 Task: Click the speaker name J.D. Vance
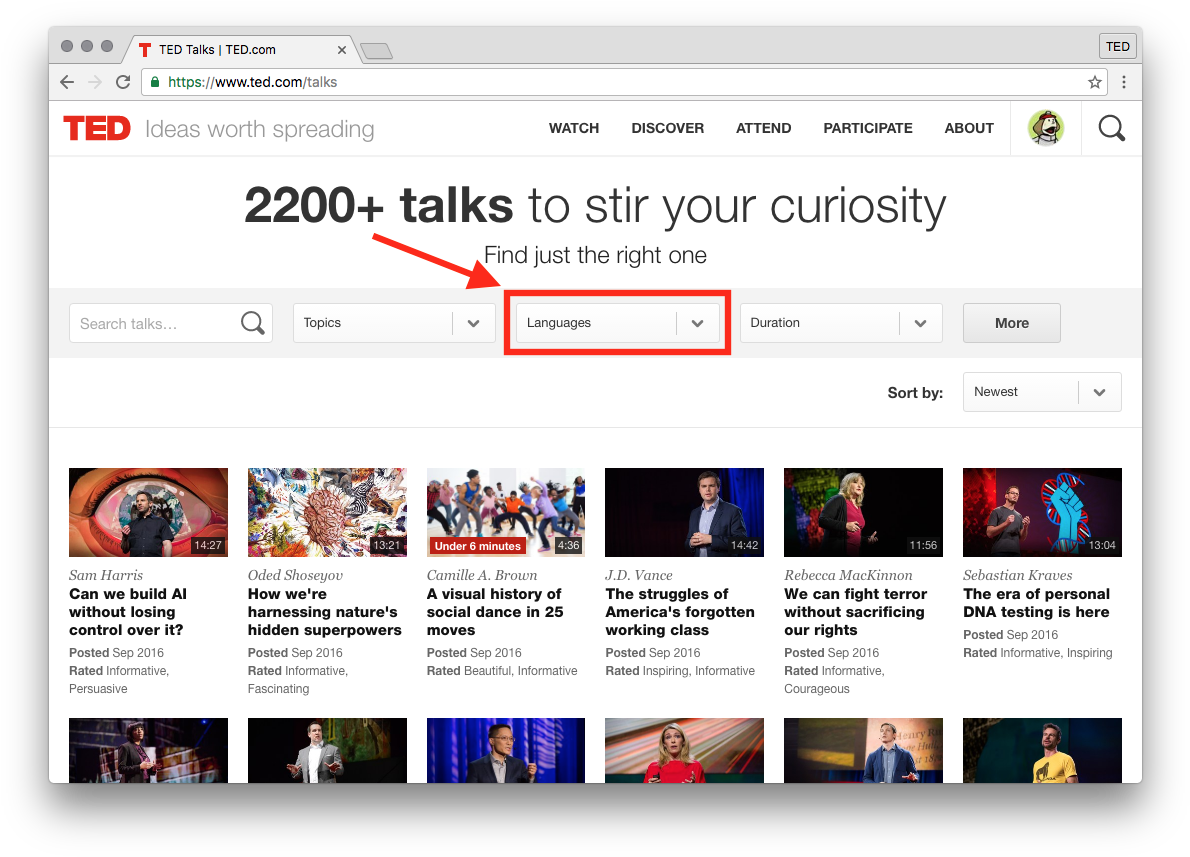click(x=639, y=575)
